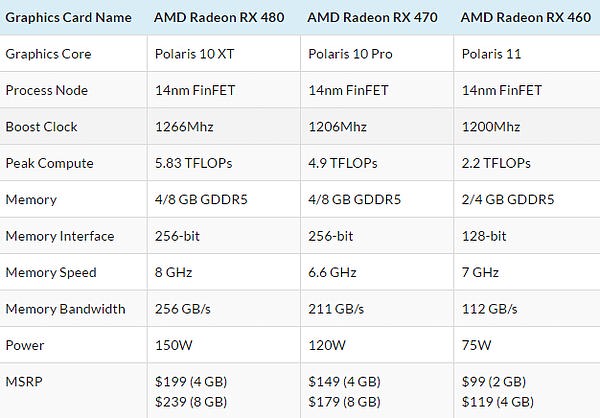Click the 5.83 TFLOPs value
Screen dimensions: 600x418
point(193,163)
